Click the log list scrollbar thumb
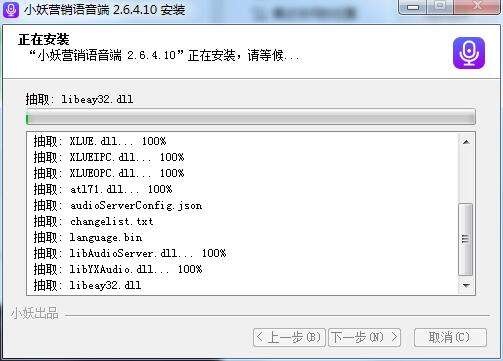Viewport: 503px width, 361px height. pyautogui.click(x=466, y=239)
